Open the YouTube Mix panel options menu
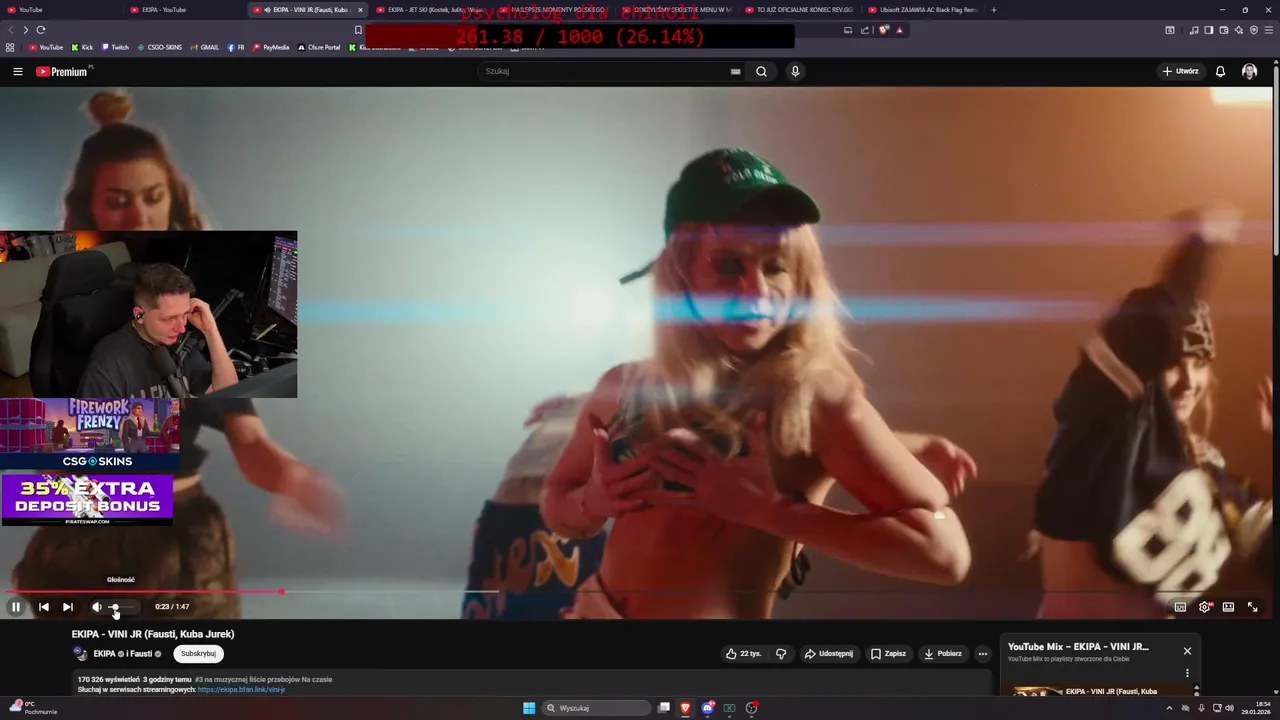This screenshot has width=1280, height=720. pos(1187,674)
